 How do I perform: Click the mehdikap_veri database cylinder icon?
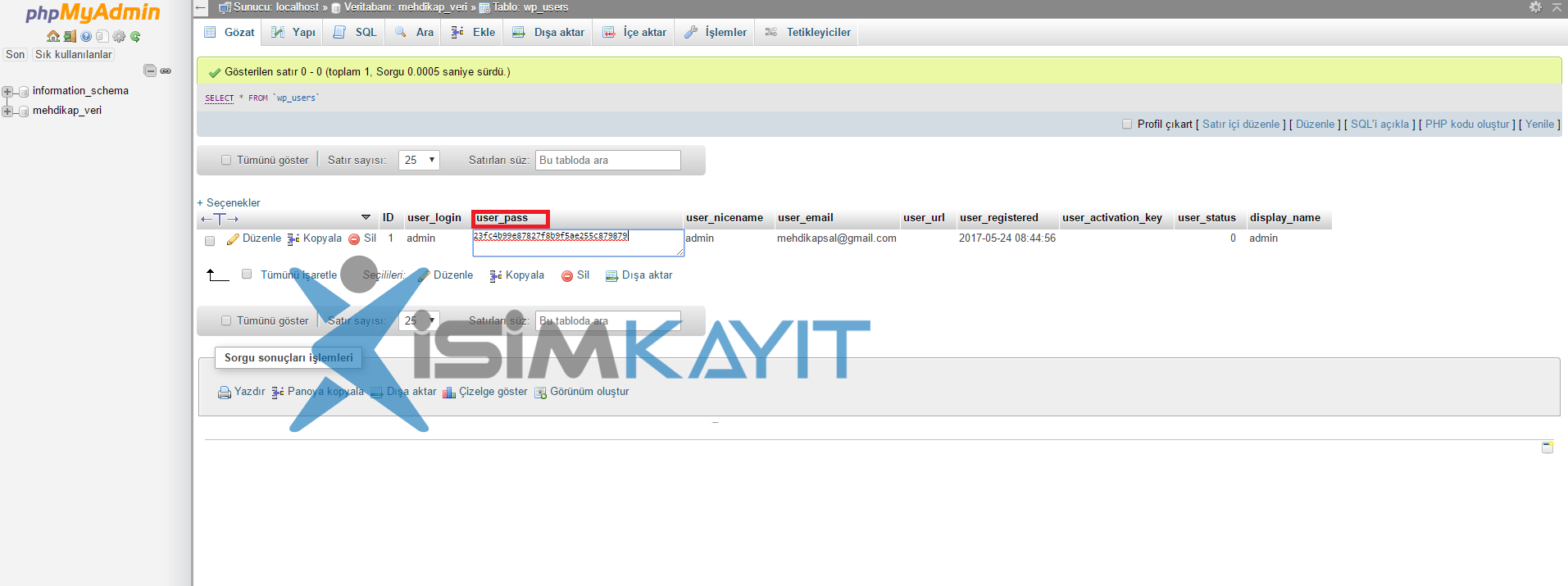(24, 111)
